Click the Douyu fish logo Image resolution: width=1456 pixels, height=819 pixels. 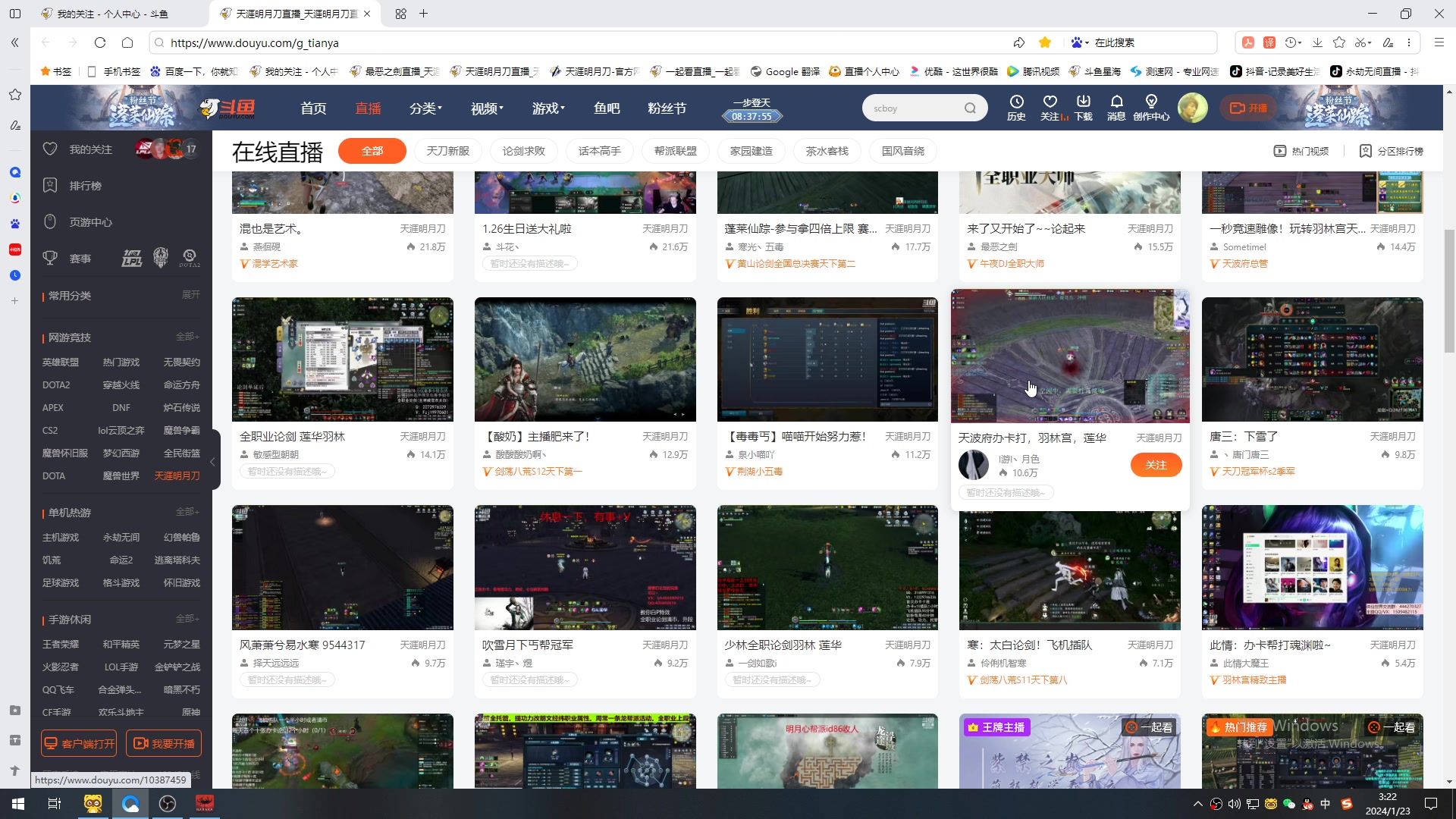(x=227, y=108)
